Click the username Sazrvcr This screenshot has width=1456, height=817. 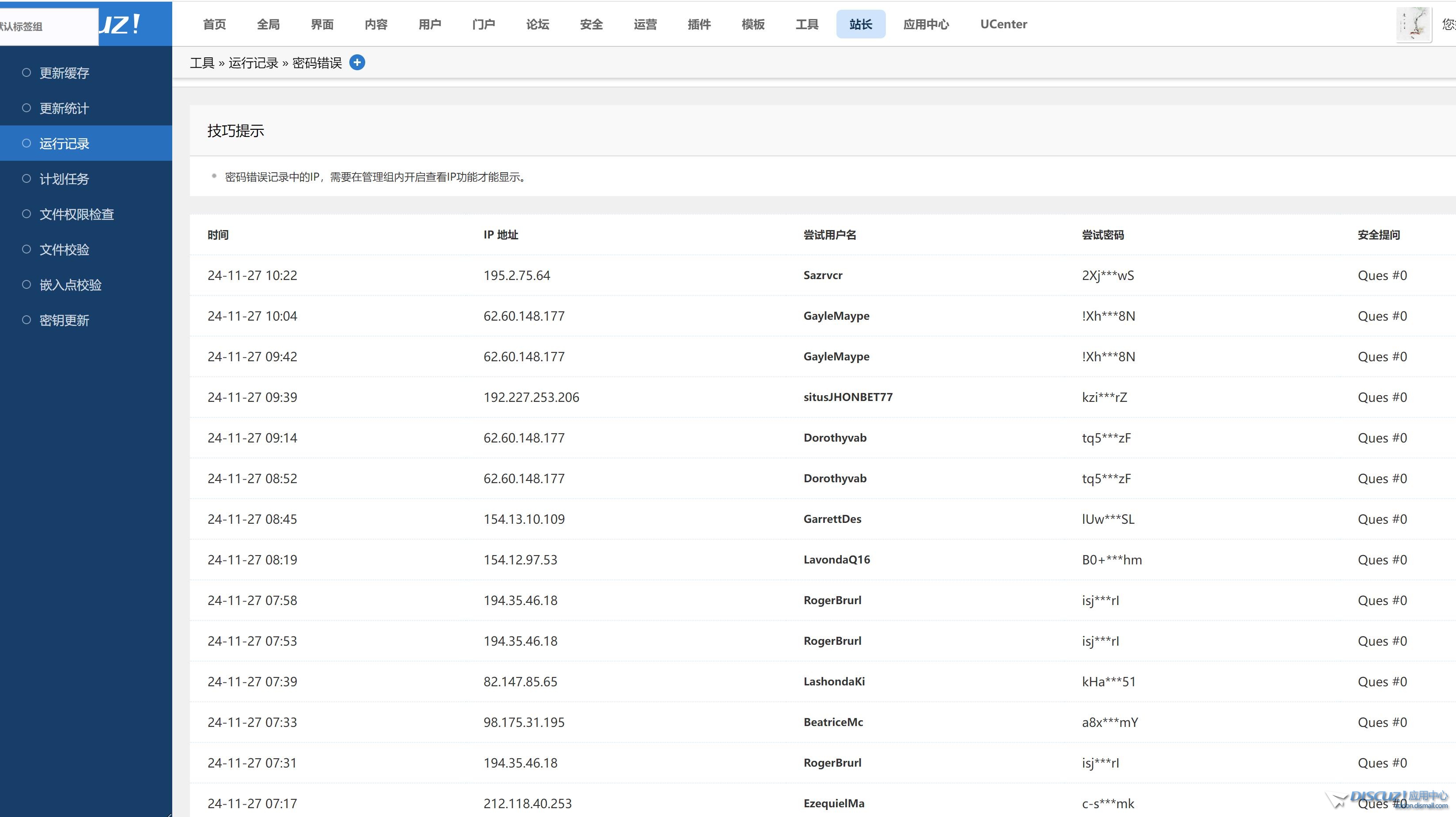[x=823, y=275]
